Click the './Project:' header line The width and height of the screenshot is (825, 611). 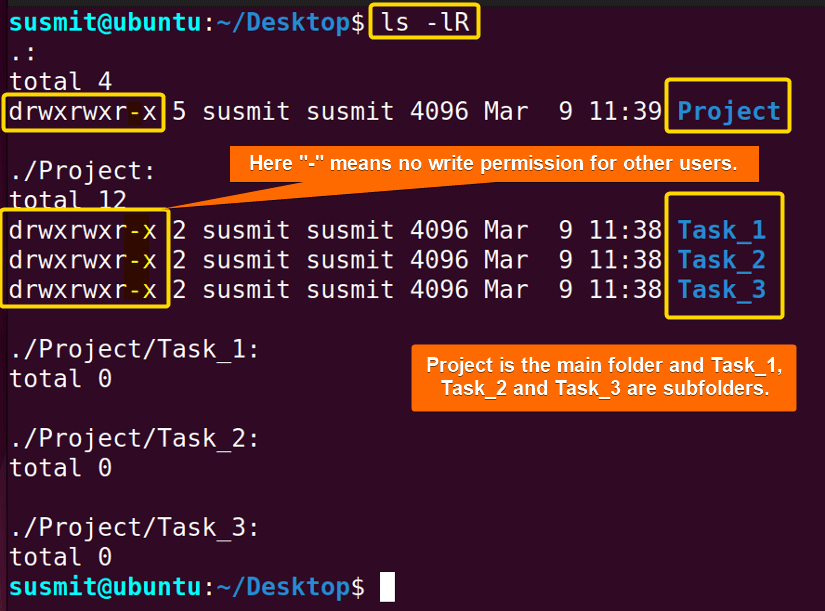[83, 171]
